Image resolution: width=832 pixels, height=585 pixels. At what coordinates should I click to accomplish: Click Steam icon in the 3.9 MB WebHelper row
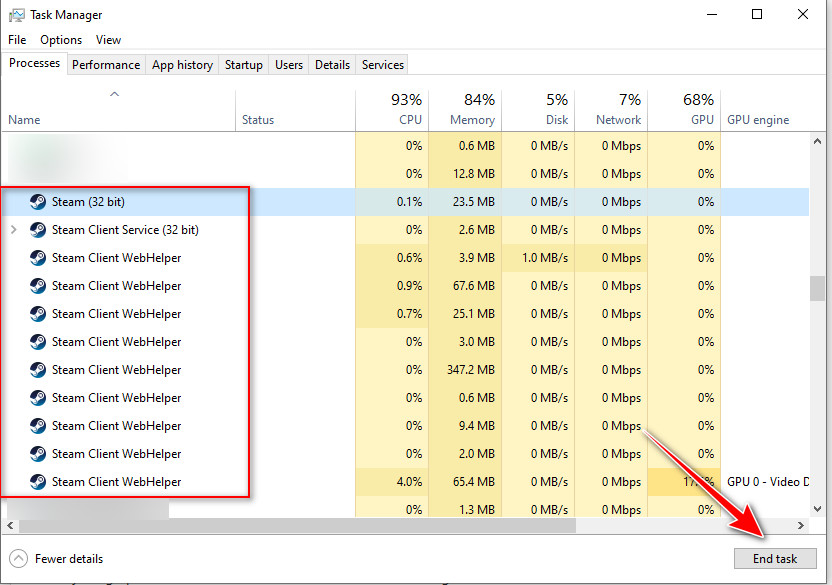point(38,258)
